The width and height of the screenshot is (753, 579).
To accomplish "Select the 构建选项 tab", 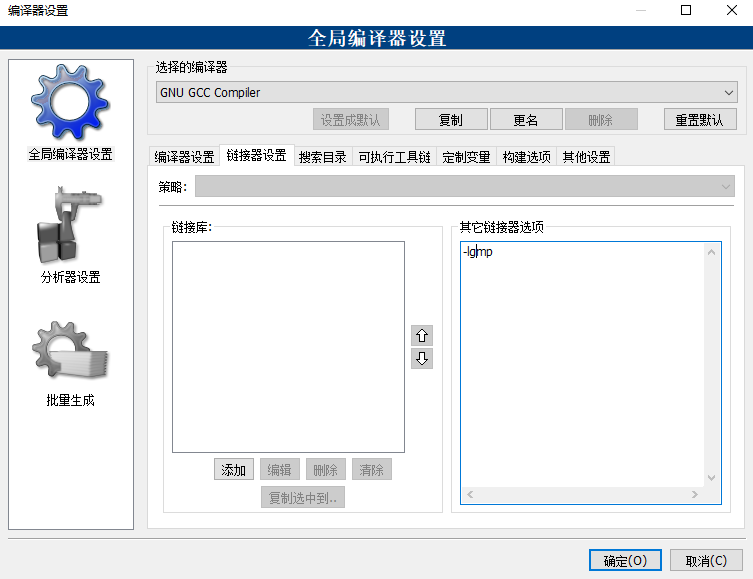I will (526, 157).
